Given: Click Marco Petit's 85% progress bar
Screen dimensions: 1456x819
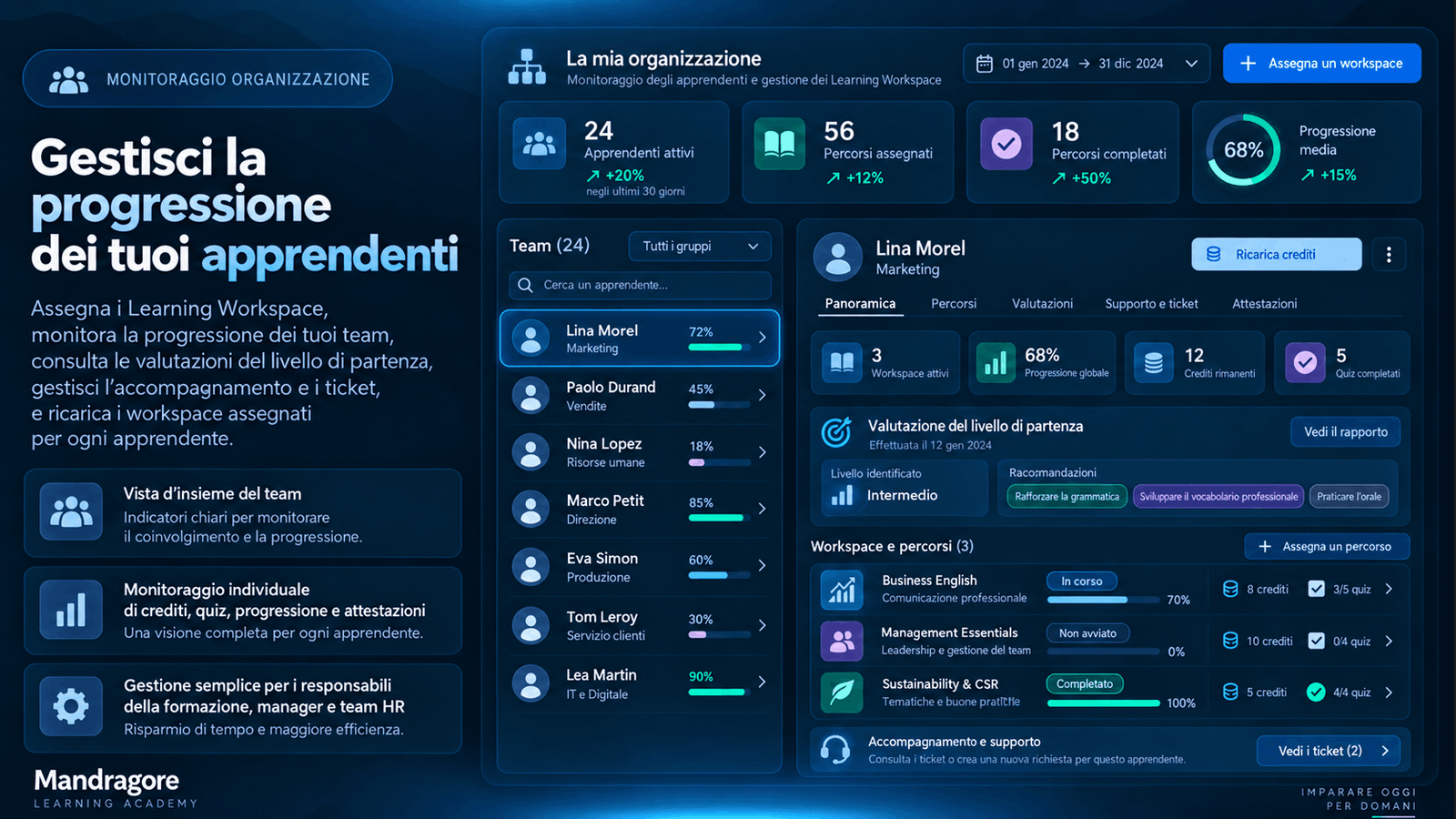Looking at the screenshot, I should (720, 518).
